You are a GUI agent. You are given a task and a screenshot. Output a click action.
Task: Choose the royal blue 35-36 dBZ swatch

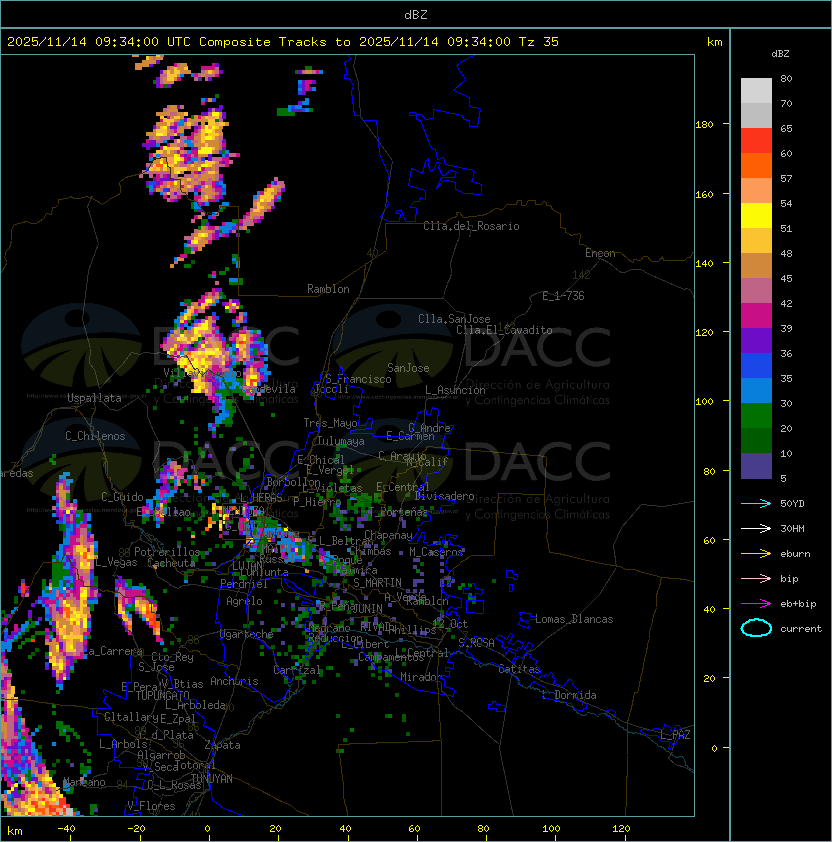click(756, 366)
